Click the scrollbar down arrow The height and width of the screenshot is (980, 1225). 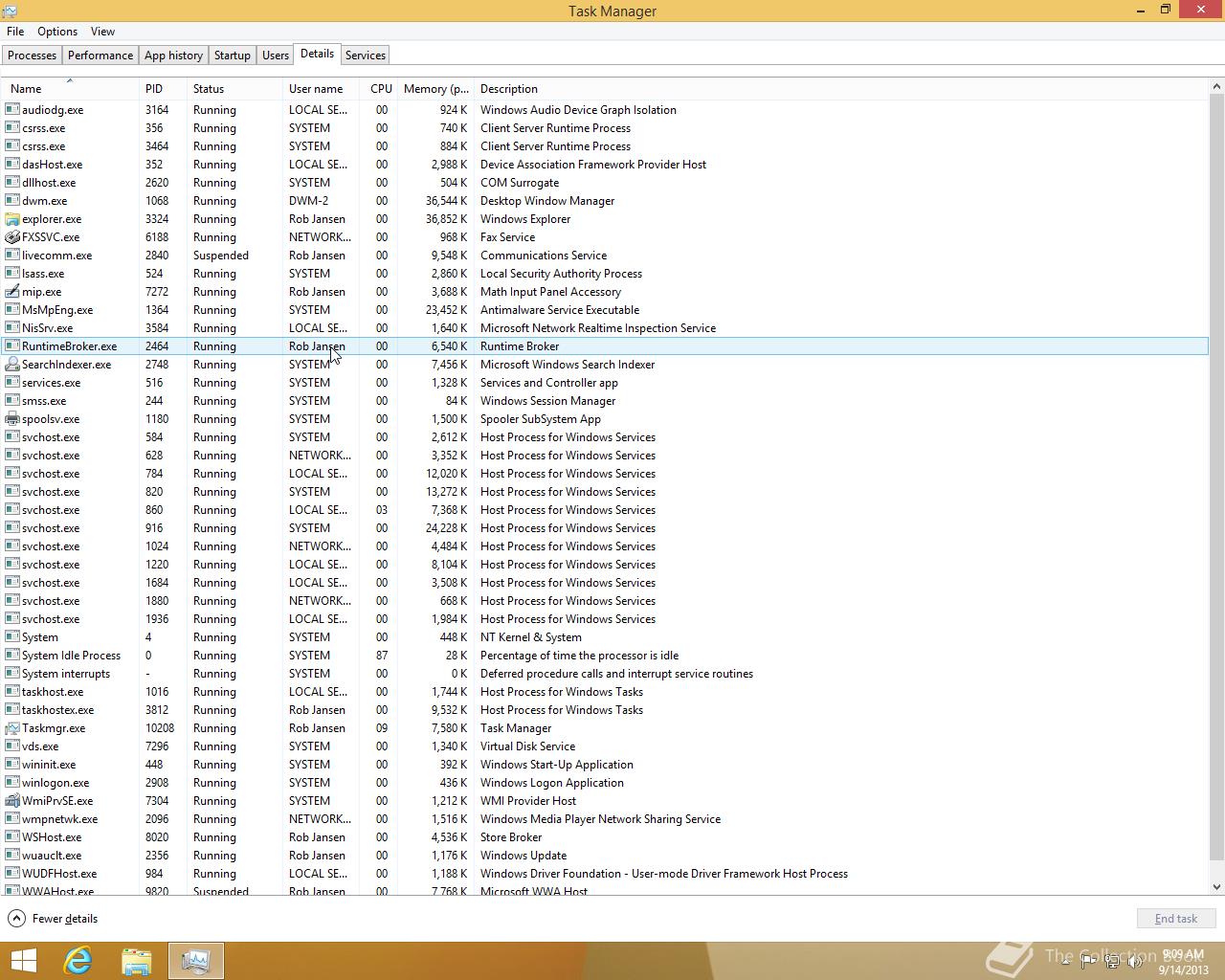[x=1217, y=887]
